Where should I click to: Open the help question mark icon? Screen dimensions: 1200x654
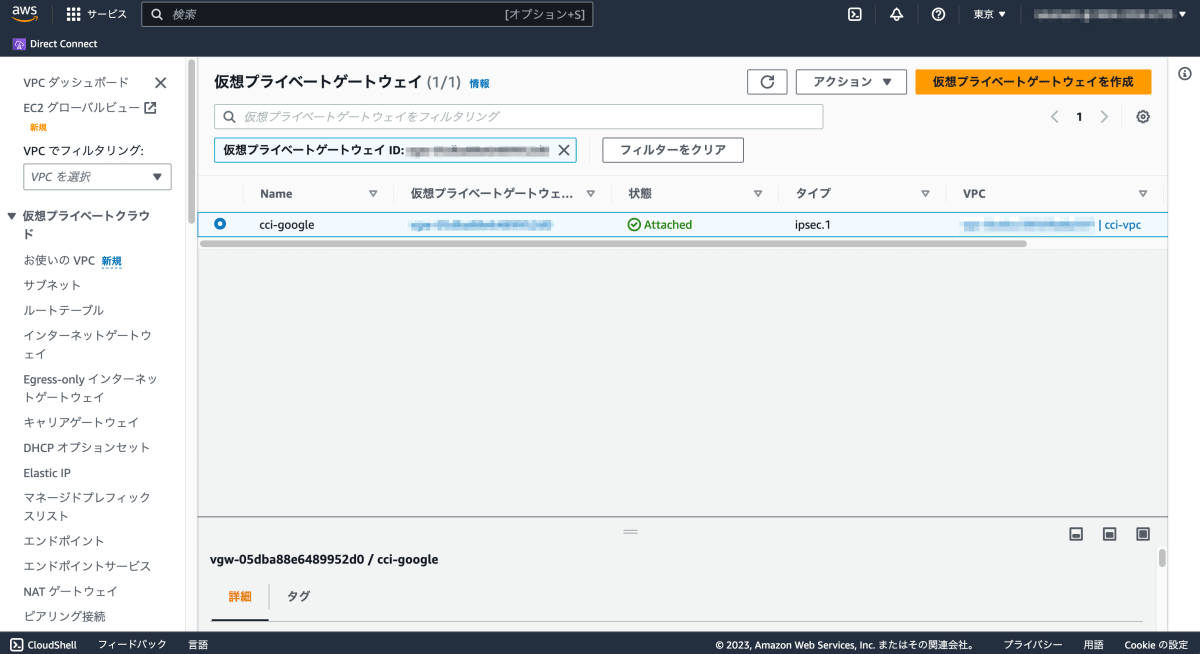pos(938,14)
